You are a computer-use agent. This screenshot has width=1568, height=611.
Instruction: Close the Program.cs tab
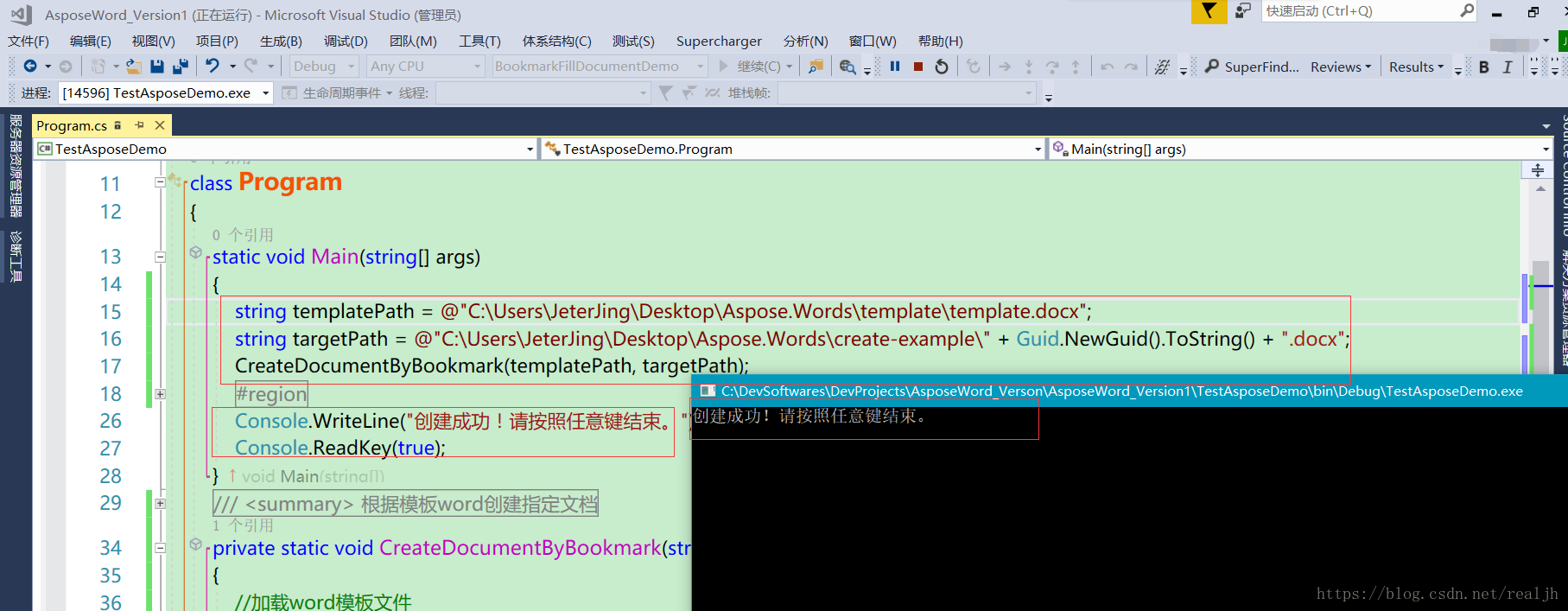160,125
